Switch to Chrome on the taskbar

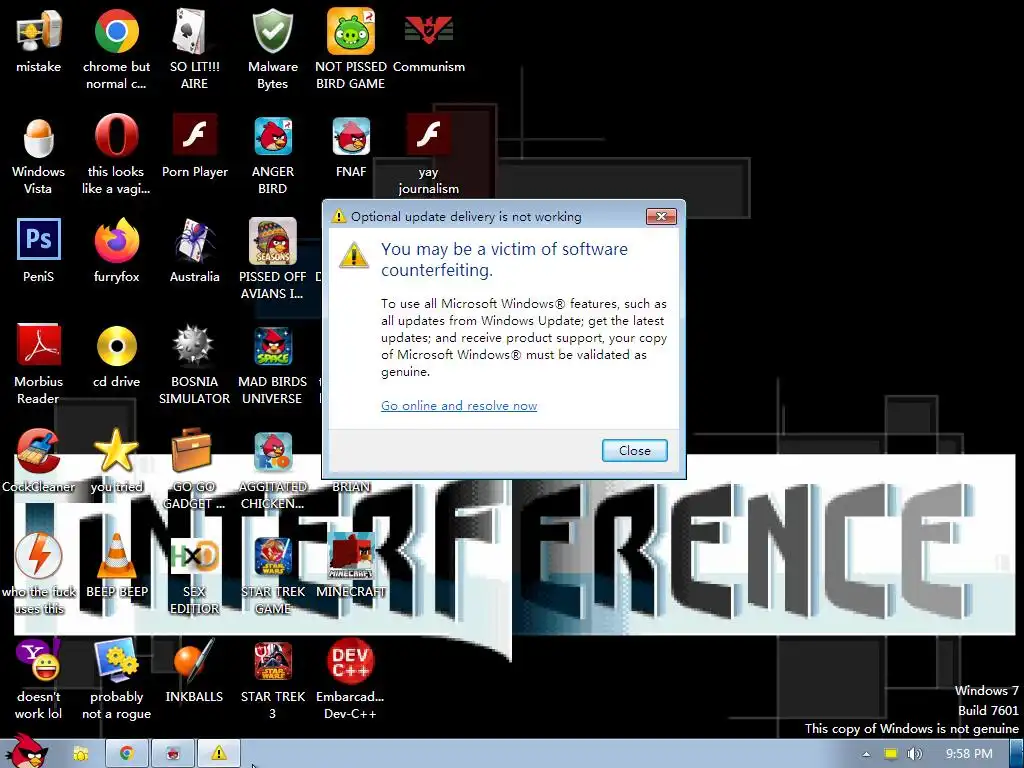tap(127, 754)
